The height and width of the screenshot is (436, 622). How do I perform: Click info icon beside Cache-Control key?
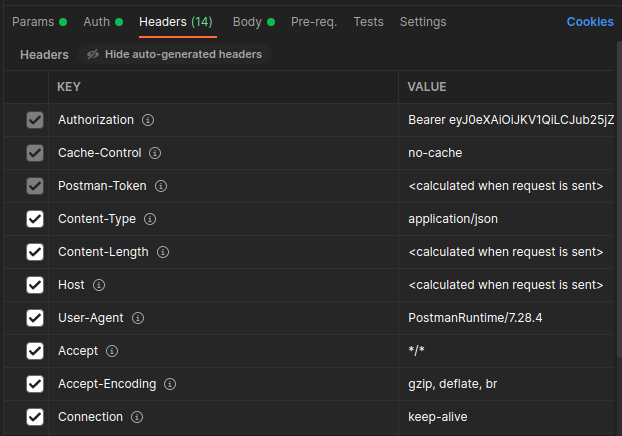click(156, 153)
